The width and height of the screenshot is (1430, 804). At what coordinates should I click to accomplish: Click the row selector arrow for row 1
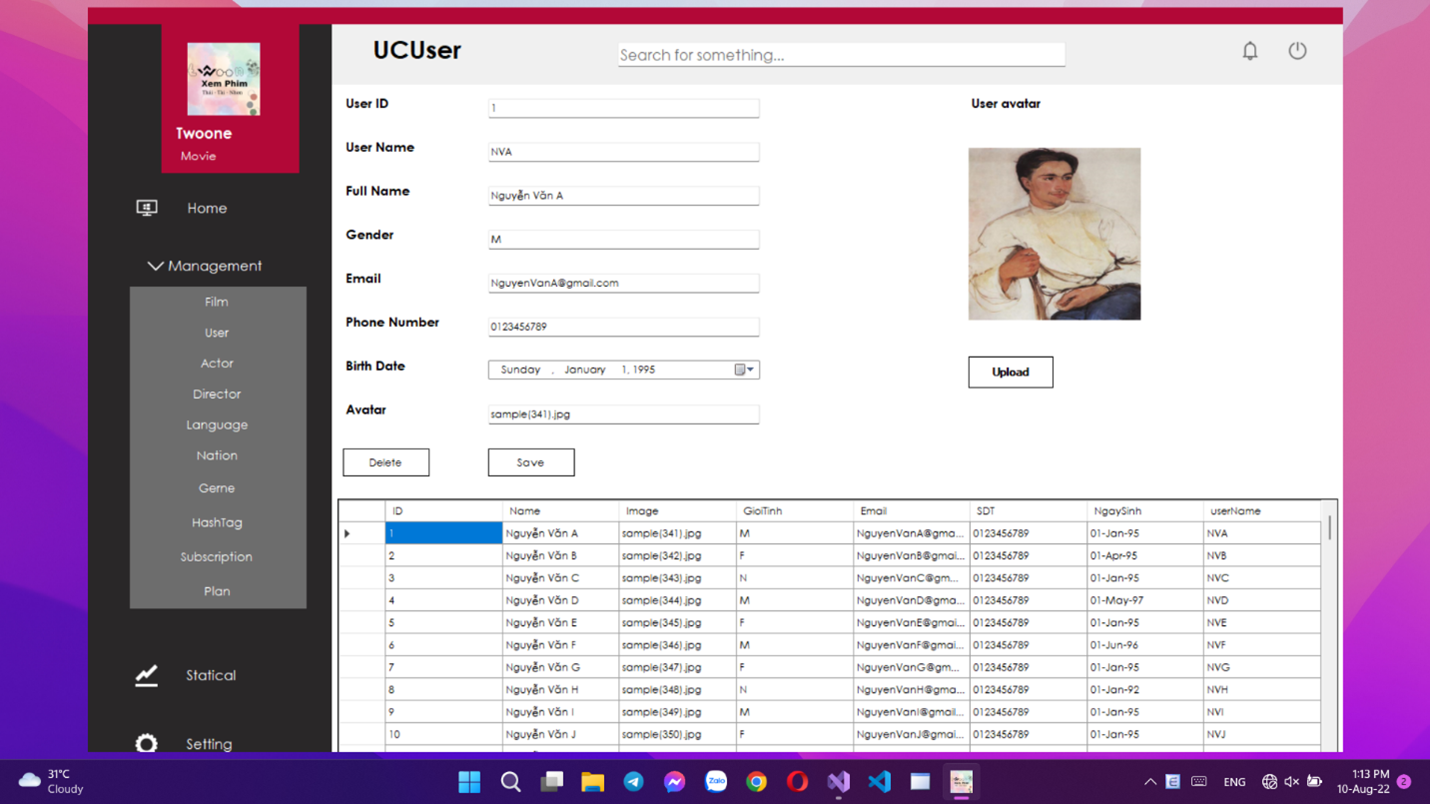(x=347, y=534)
